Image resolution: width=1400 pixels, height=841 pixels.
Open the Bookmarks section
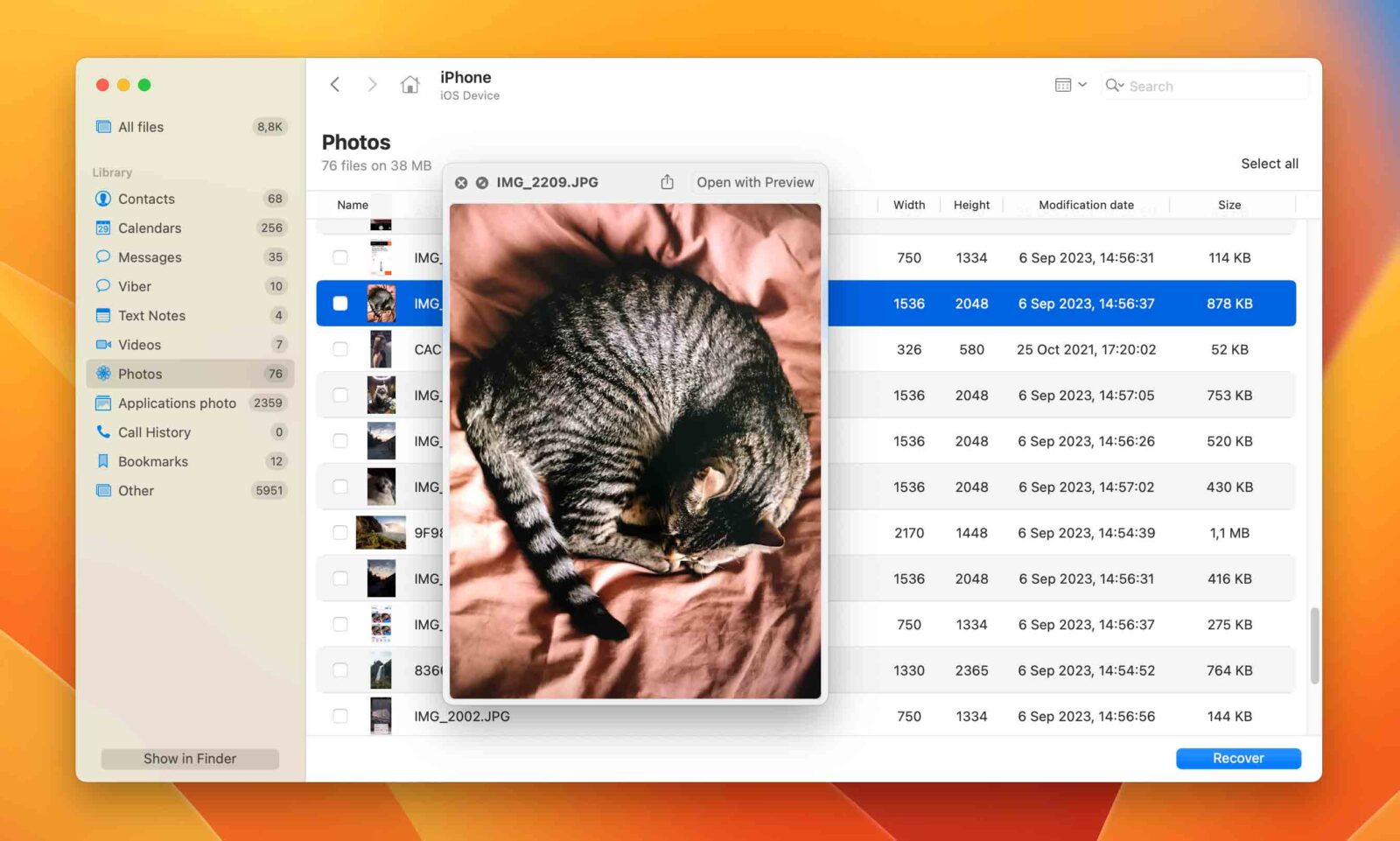[x=153, y=461]
